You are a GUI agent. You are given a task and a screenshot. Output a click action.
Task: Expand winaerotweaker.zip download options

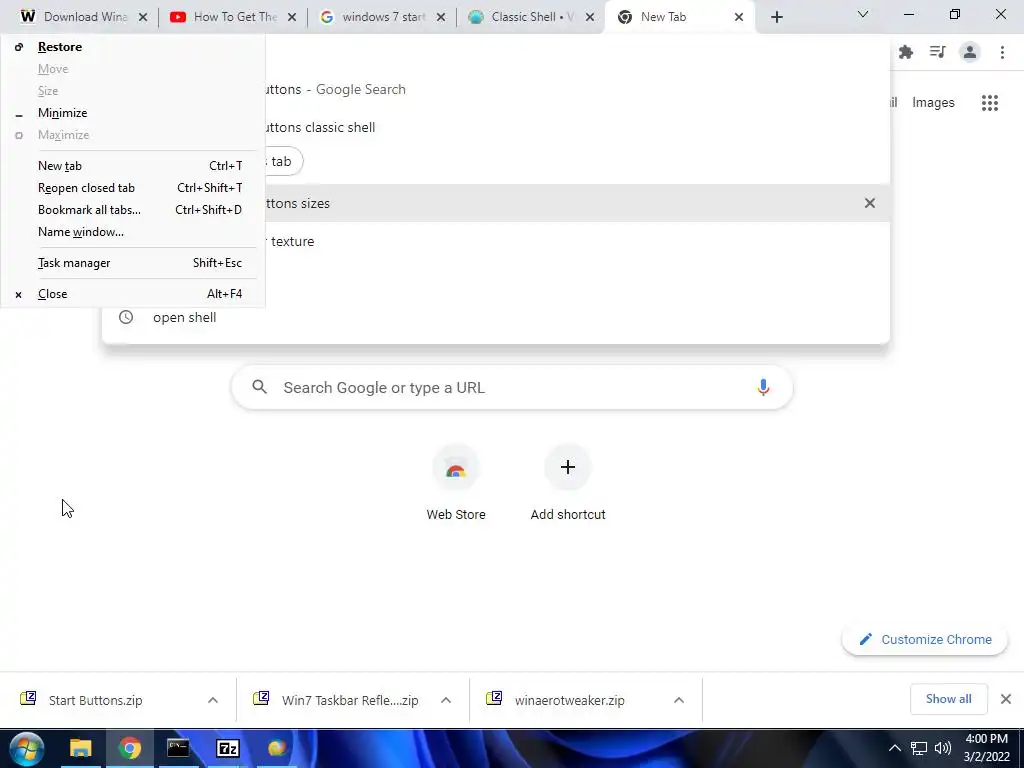[x=679, y=700]
